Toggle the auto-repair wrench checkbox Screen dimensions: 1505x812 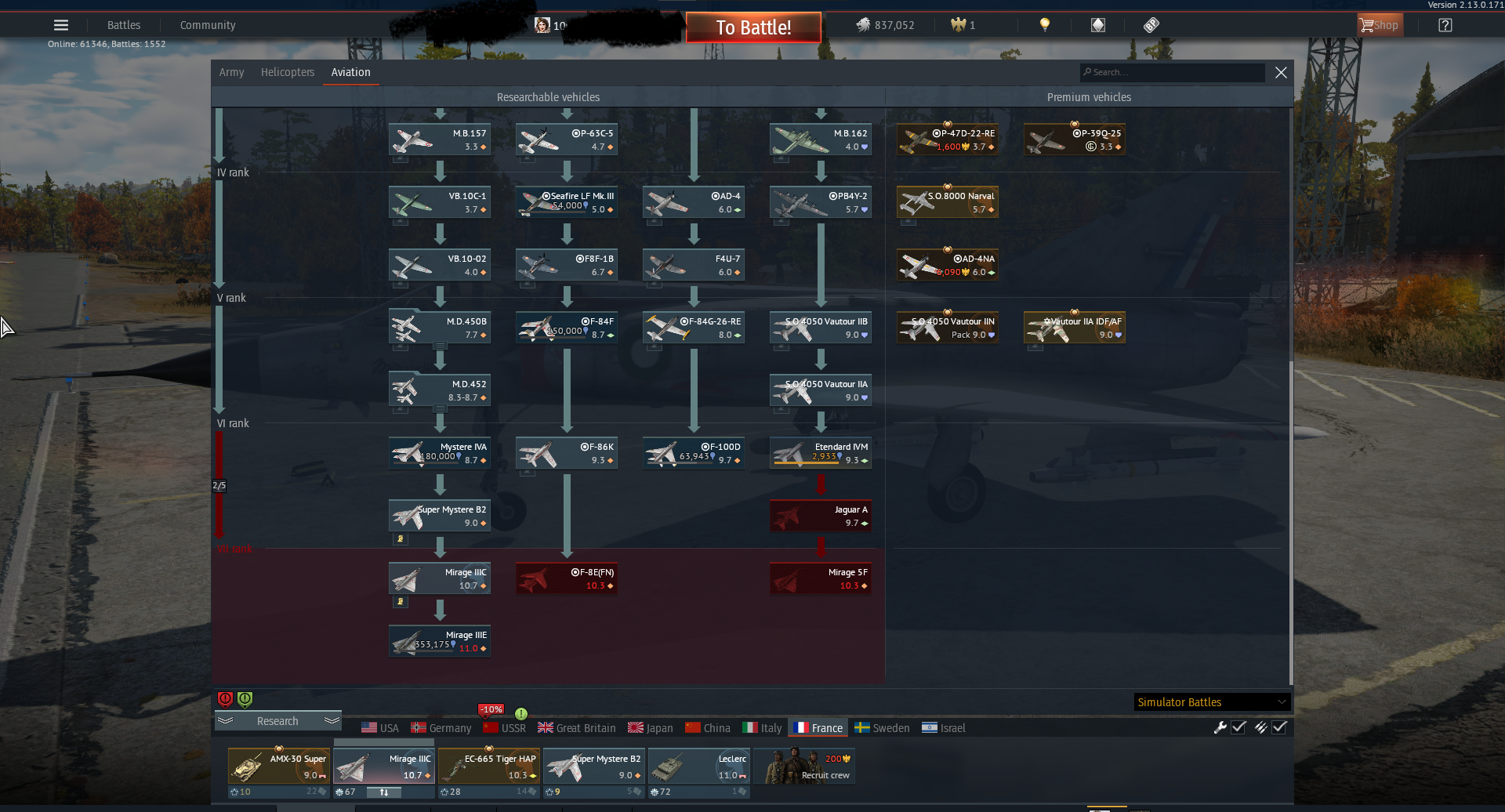pos(1238,727)
